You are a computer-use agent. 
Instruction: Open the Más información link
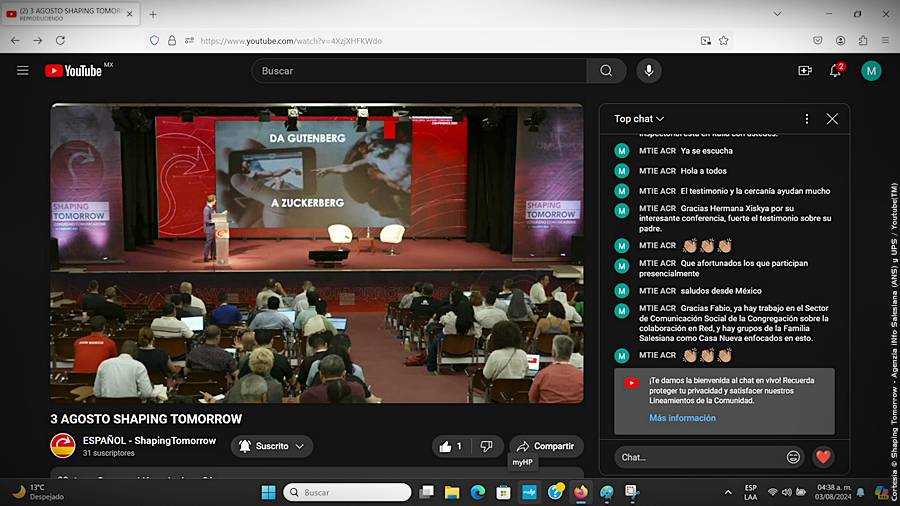[682, 418]
